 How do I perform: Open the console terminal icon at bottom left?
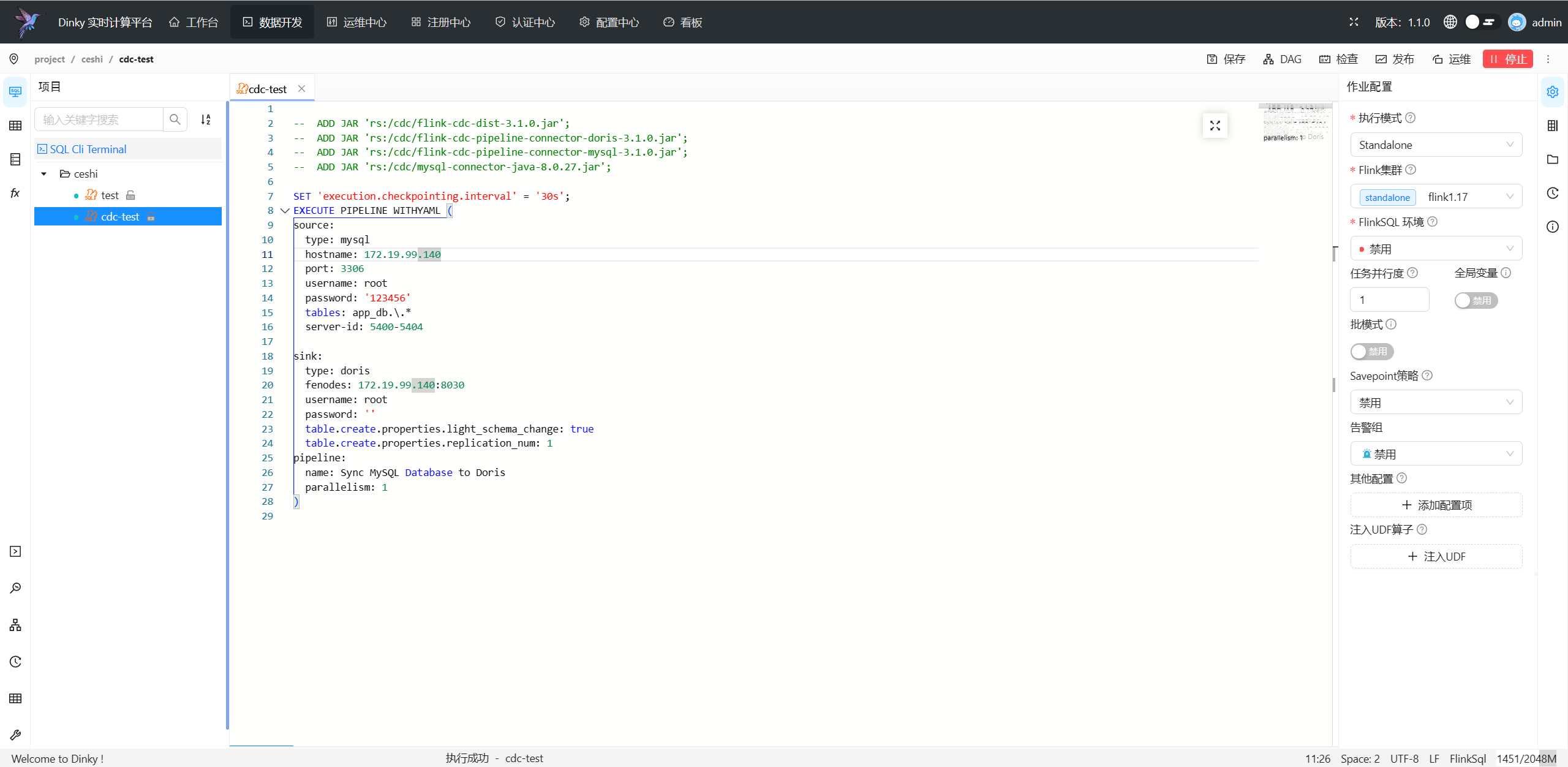pos(15,551)
